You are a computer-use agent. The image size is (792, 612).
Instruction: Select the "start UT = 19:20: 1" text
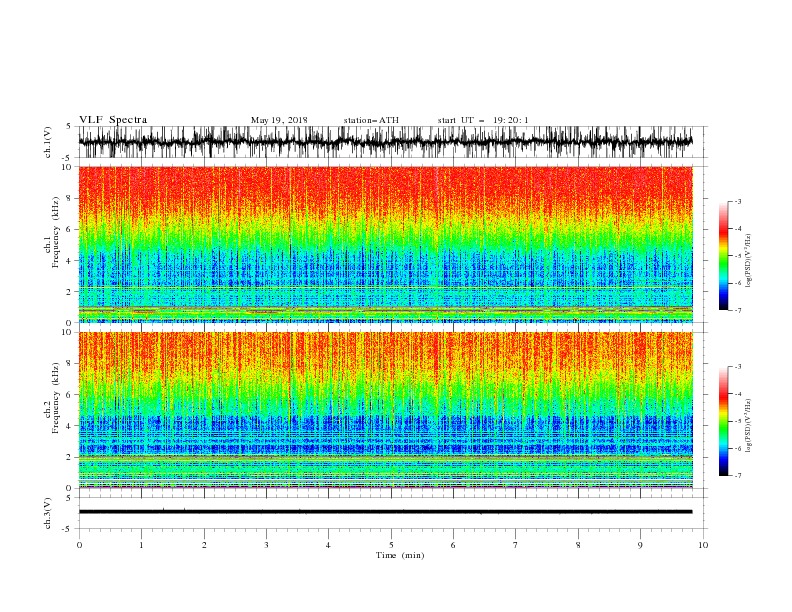point(482,120)
